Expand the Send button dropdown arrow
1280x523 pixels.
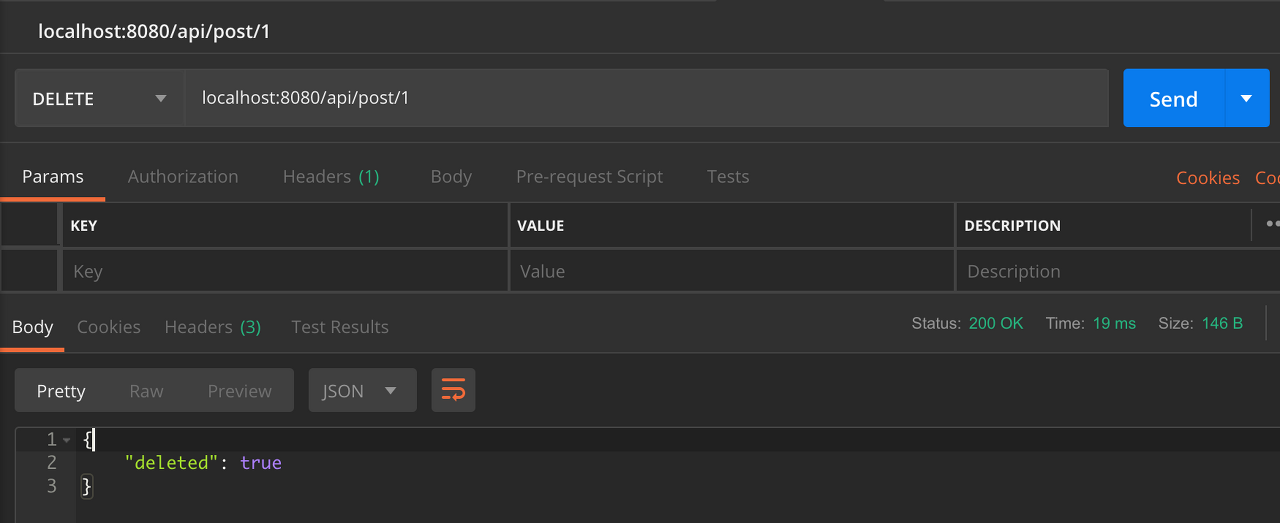pyautogui.click(x=1247, y=98)
